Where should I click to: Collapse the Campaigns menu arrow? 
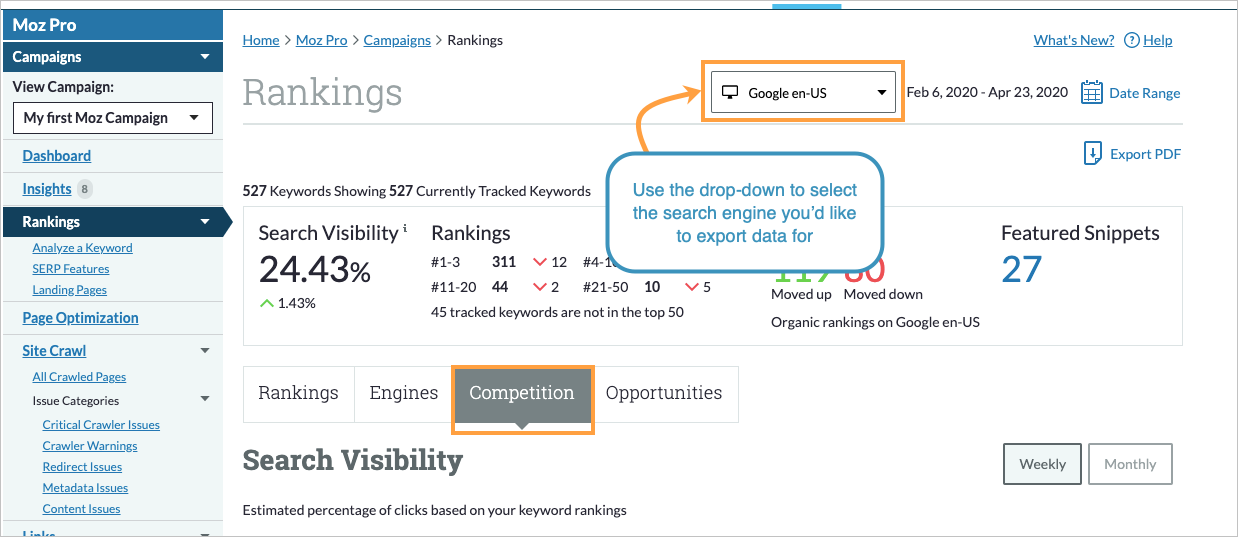click(x=205, y=57)
